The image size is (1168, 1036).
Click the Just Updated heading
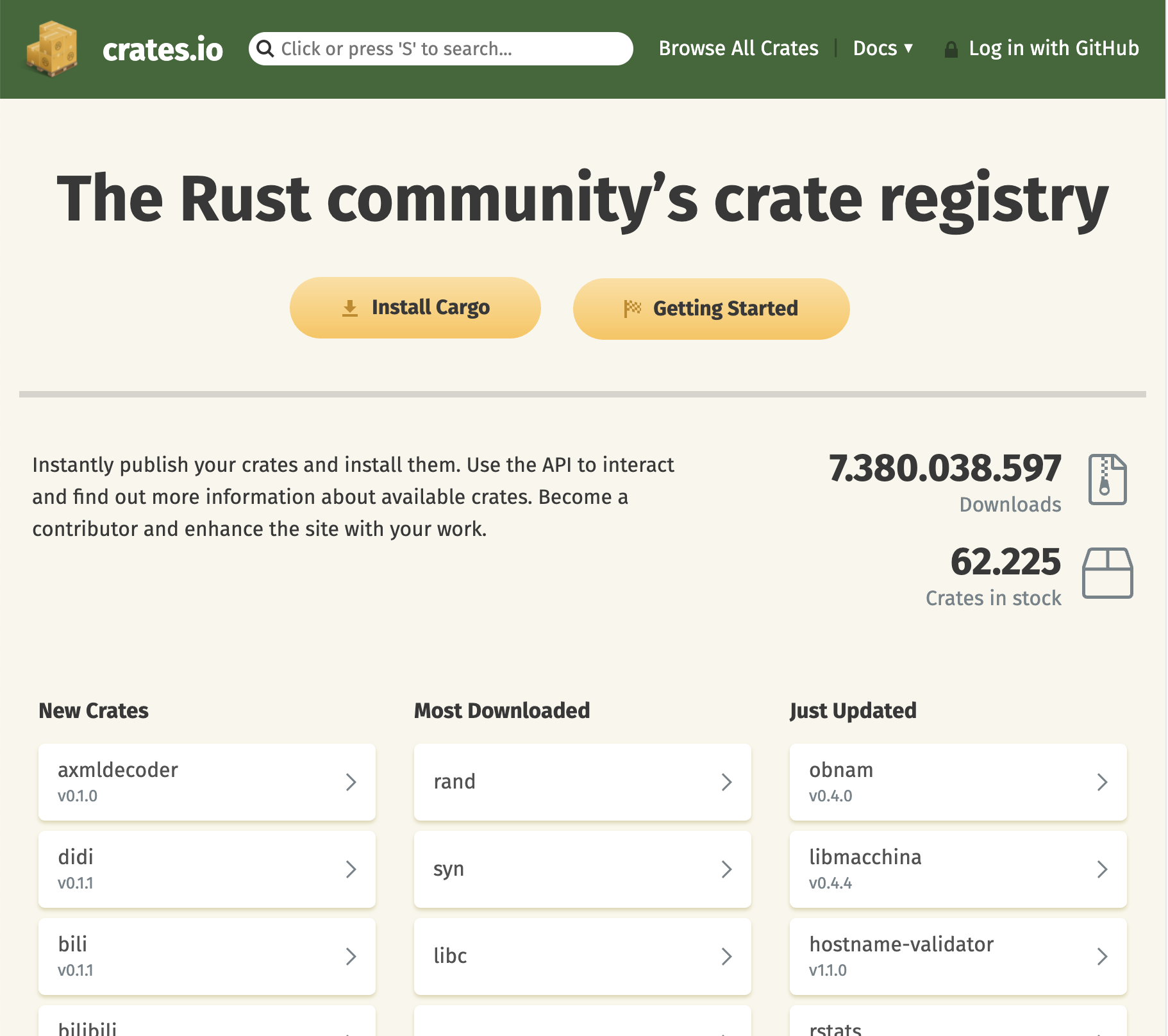tap(853, 711)
